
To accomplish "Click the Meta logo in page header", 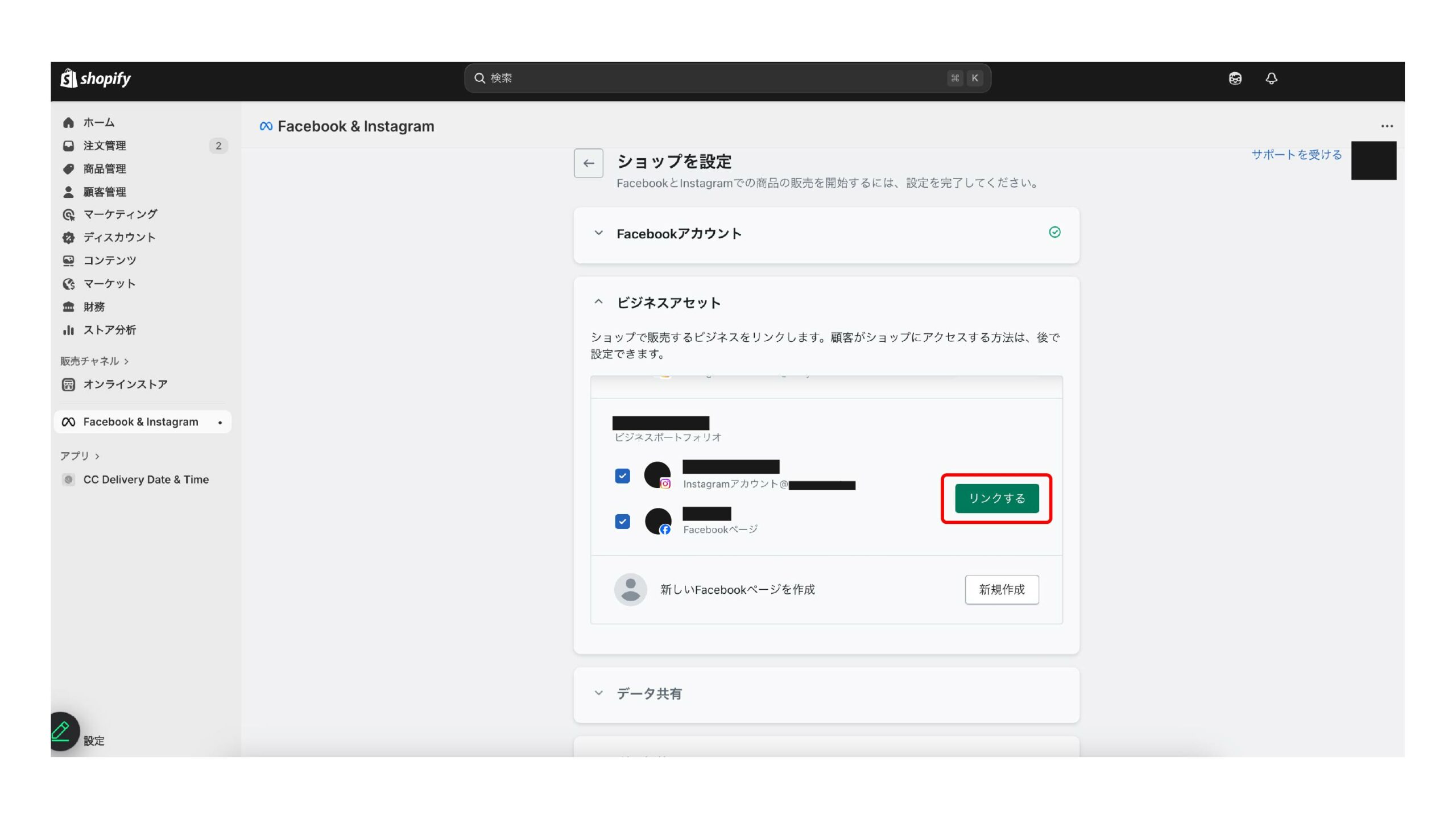I will pyautogui.click(x=266, y=126).
